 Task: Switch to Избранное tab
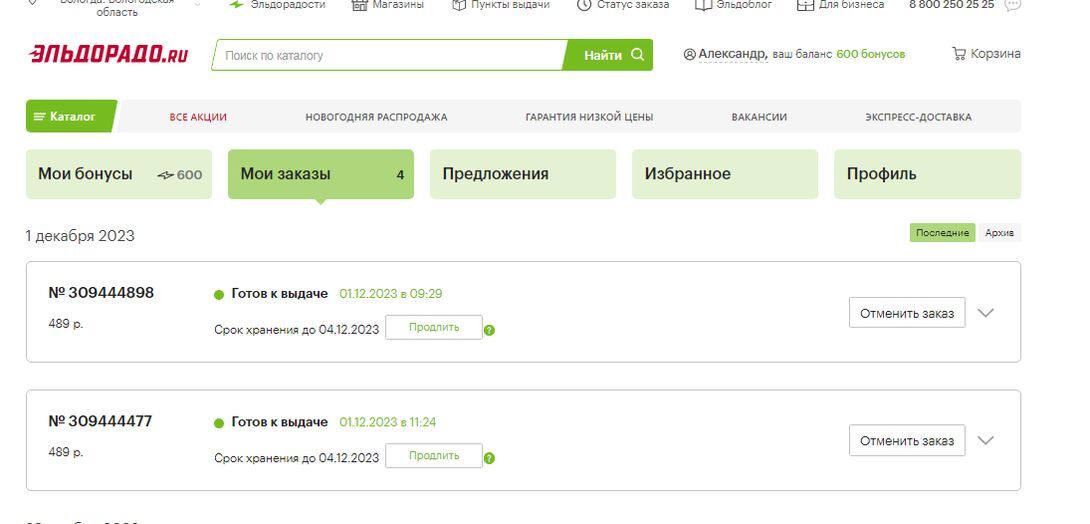click(x=725, y=174)
